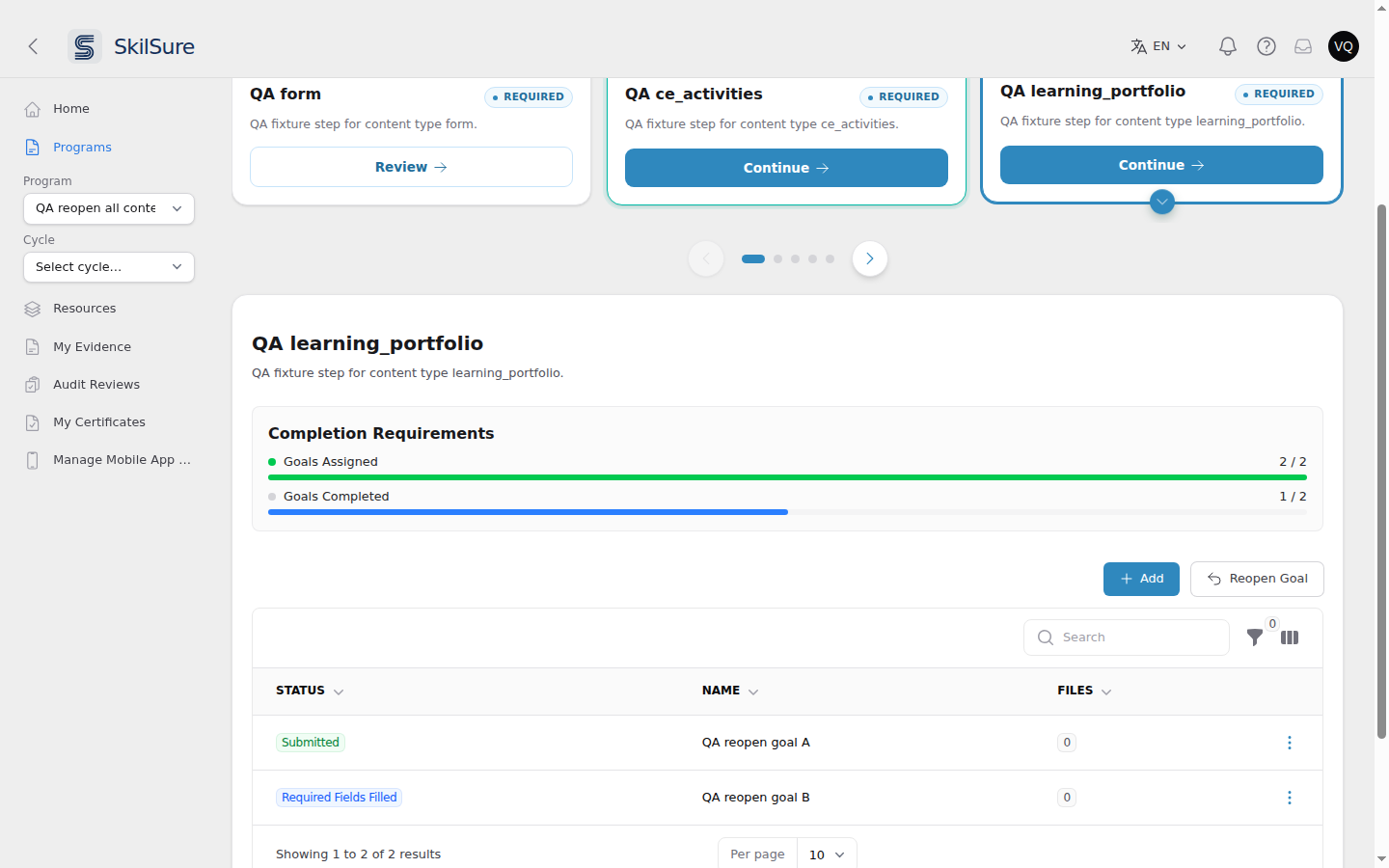Click the Submitted status badge
1389x868 pixels.
point(311,743)
